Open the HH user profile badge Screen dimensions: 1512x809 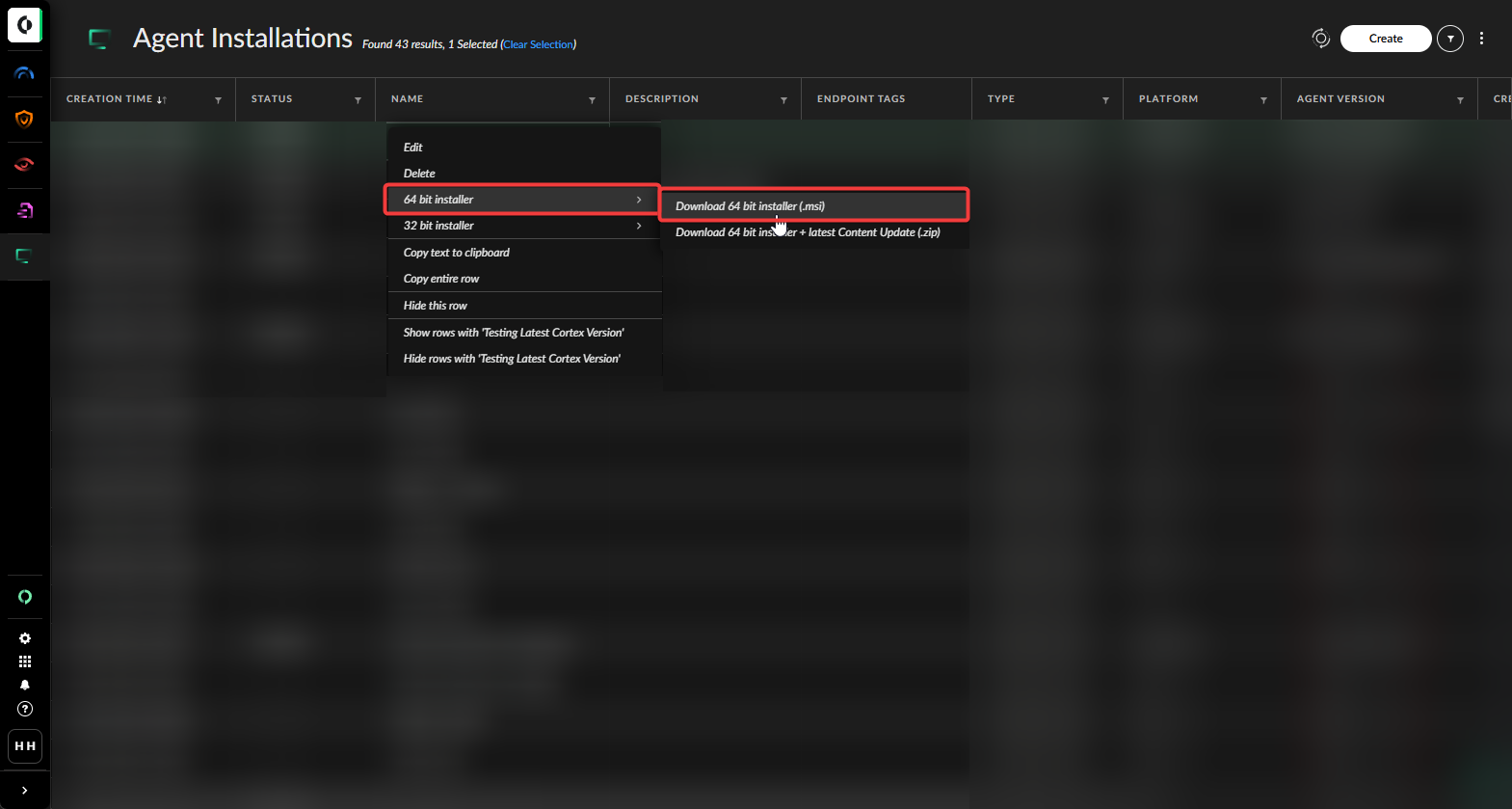coord(25,746)
